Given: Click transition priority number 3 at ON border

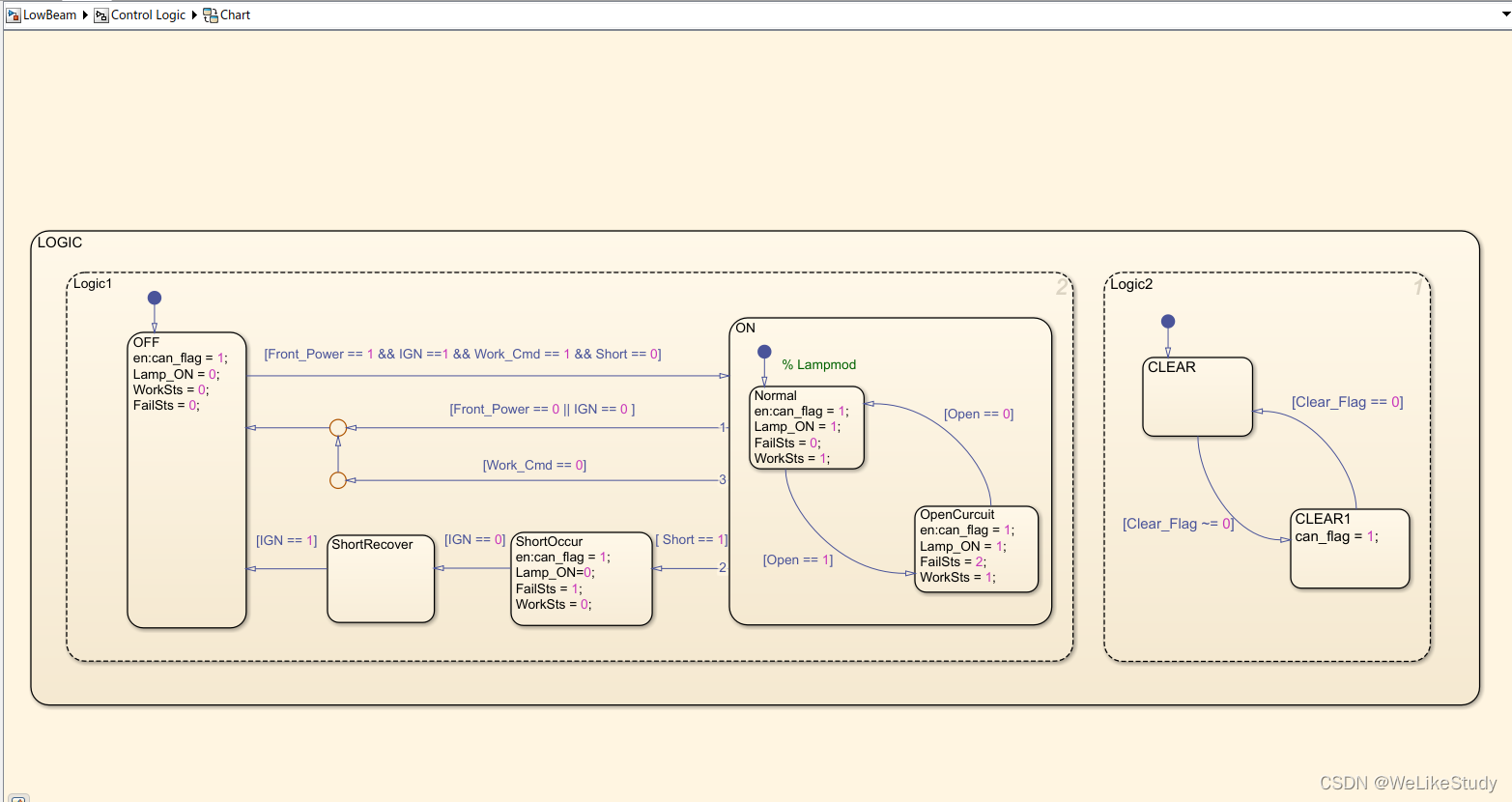Looking at the screenshot, I should click(x=722, y=480).
